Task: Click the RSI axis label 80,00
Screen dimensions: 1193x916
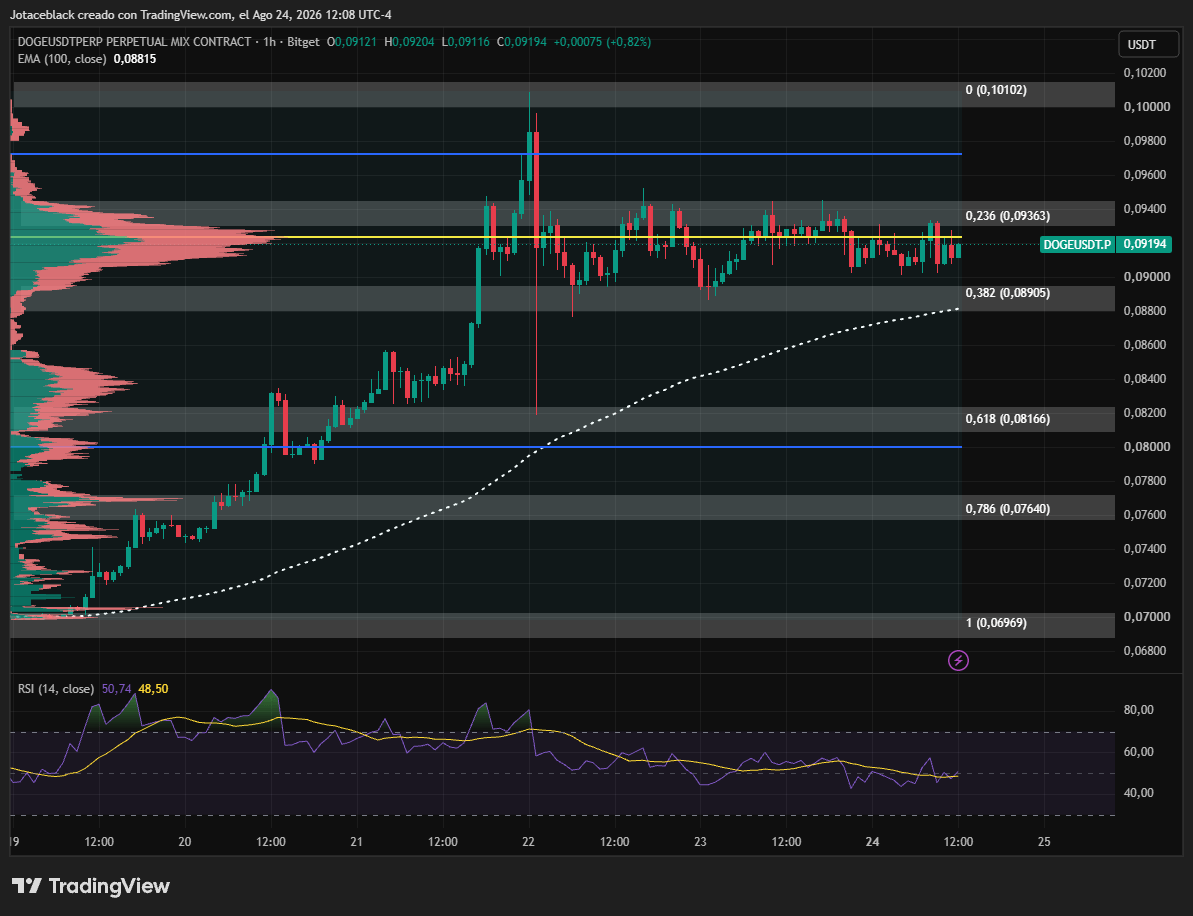Action: click(1139, 710)
